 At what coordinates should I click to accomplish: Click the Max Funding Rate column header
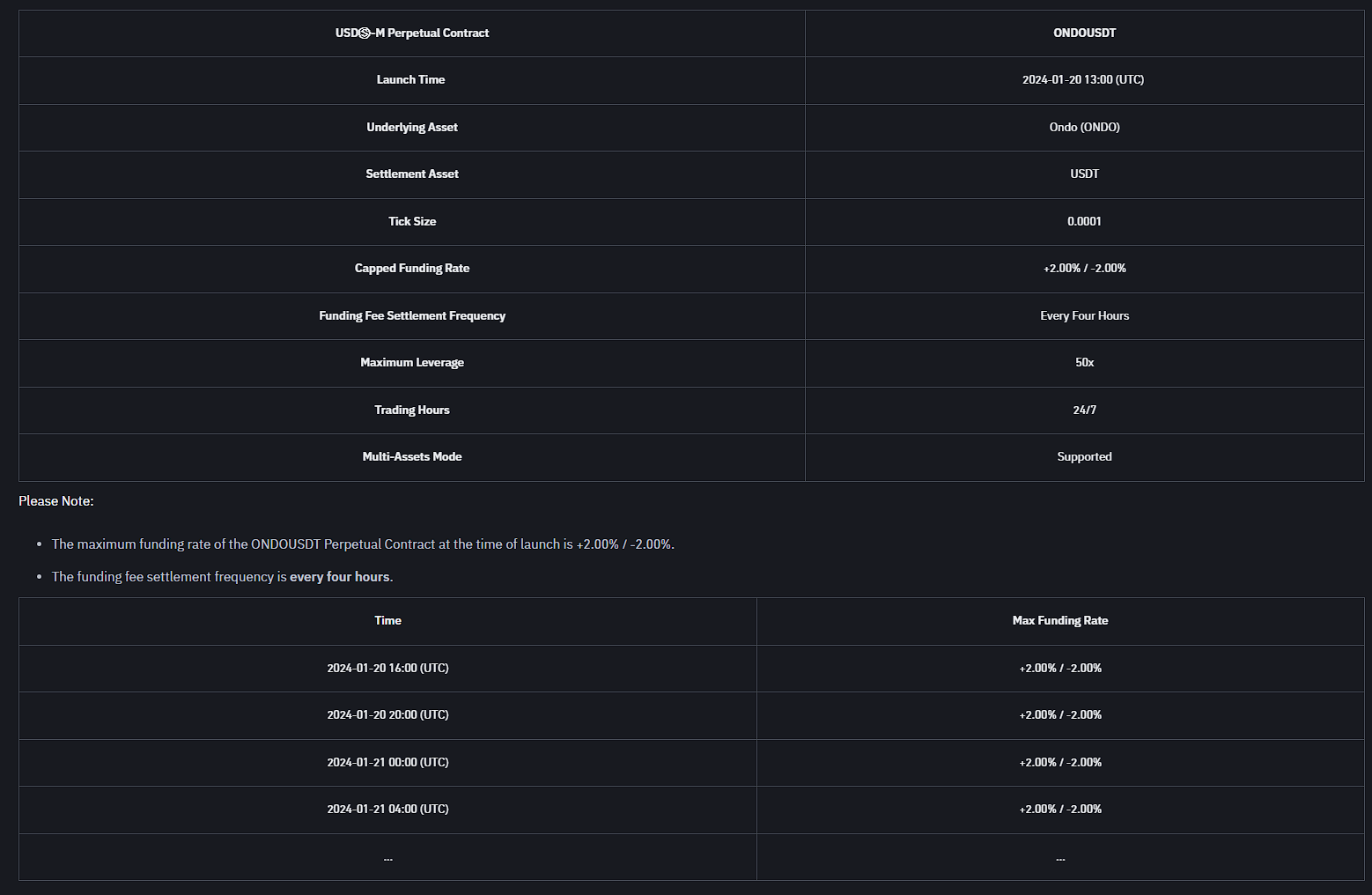click(x=1059, y=620)
